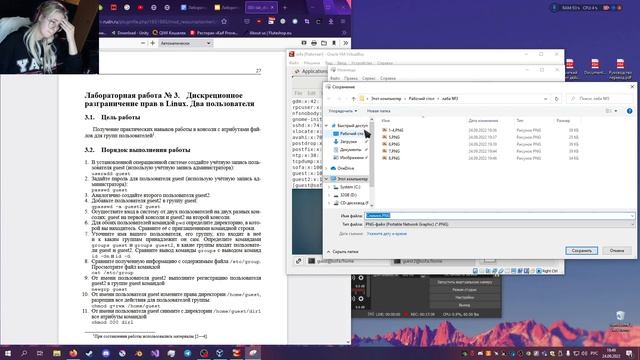Viewport: 640px width, 360px height.
Task: Select file 1-4.PNG in the list
Action: click(x=393, y=130)
